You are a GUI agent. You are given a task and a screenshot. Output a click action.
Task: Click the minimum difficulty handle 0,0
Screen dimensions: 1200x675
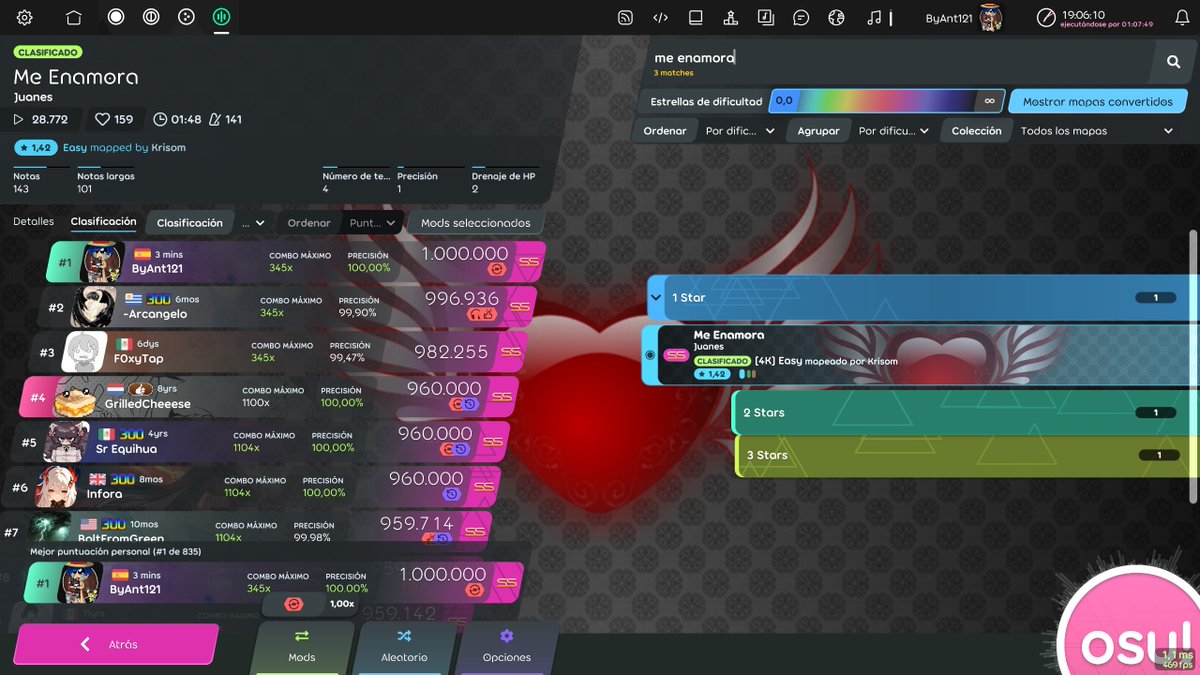coord(784,101)
